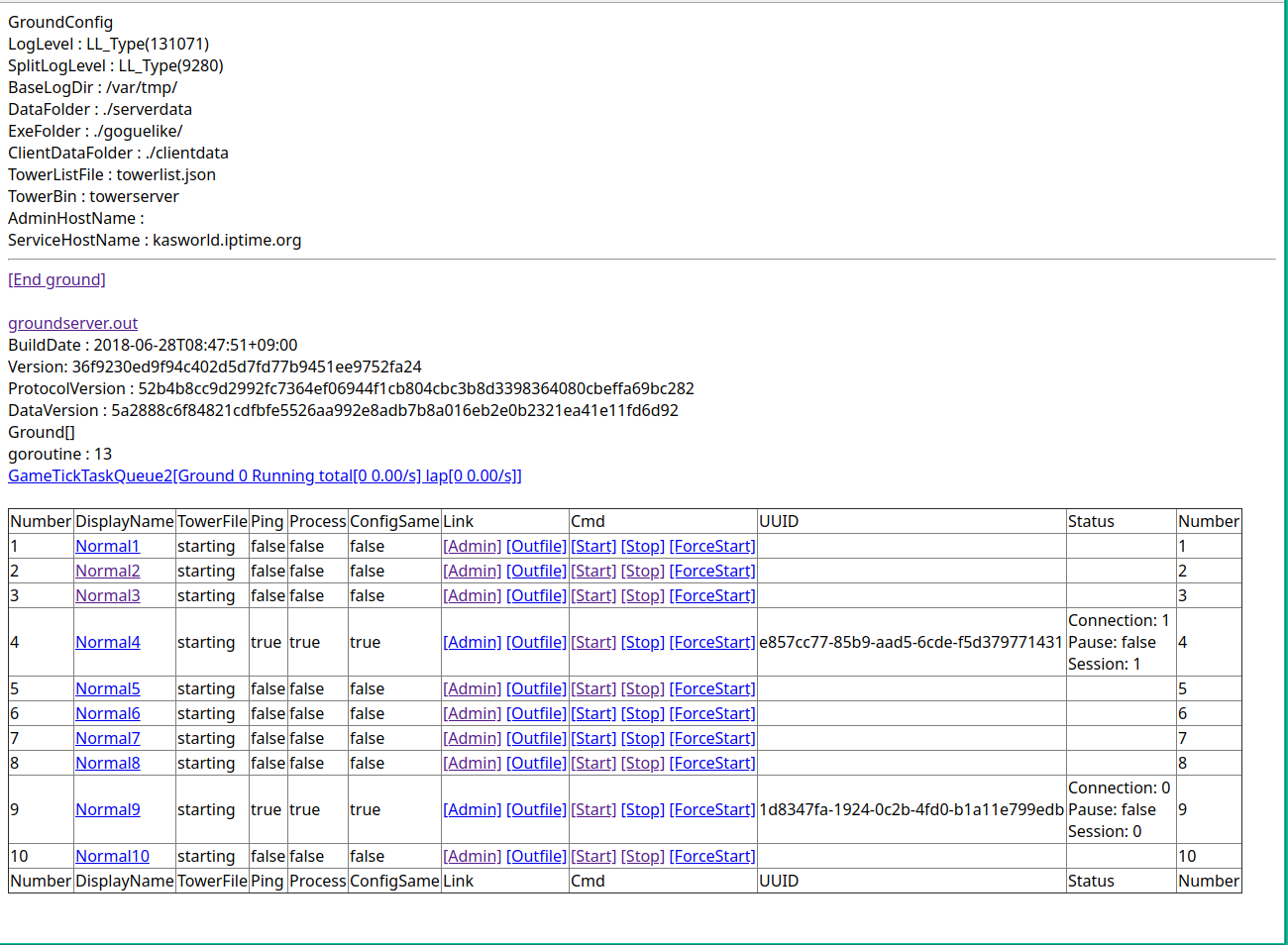Image resolution: width=1288 pixels, height=945 pixels.
Task: Click the ProtocolVersion hash line
Action: 351,388
